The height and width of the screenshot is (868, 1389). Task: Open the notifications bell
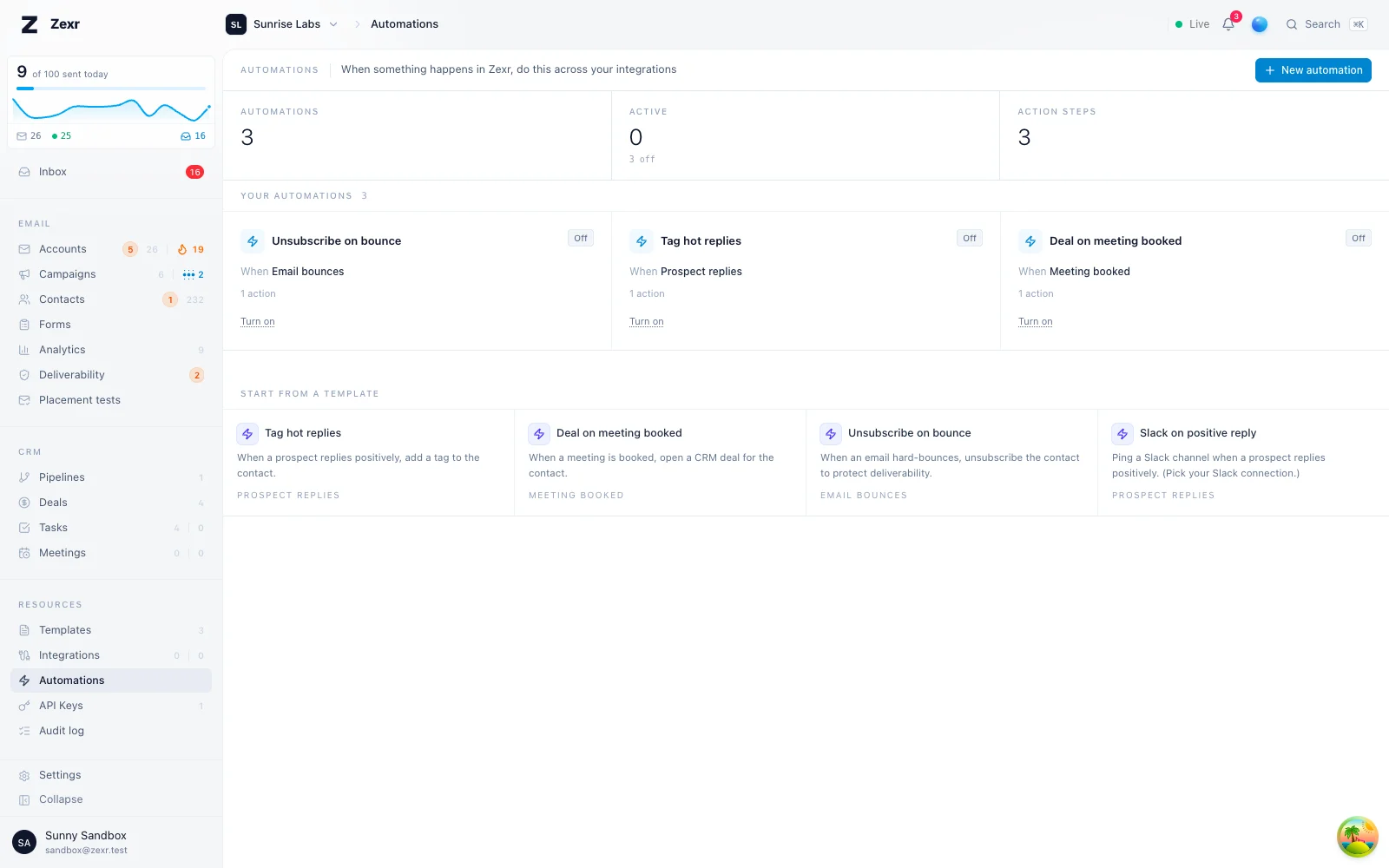tap(1228, 24)
